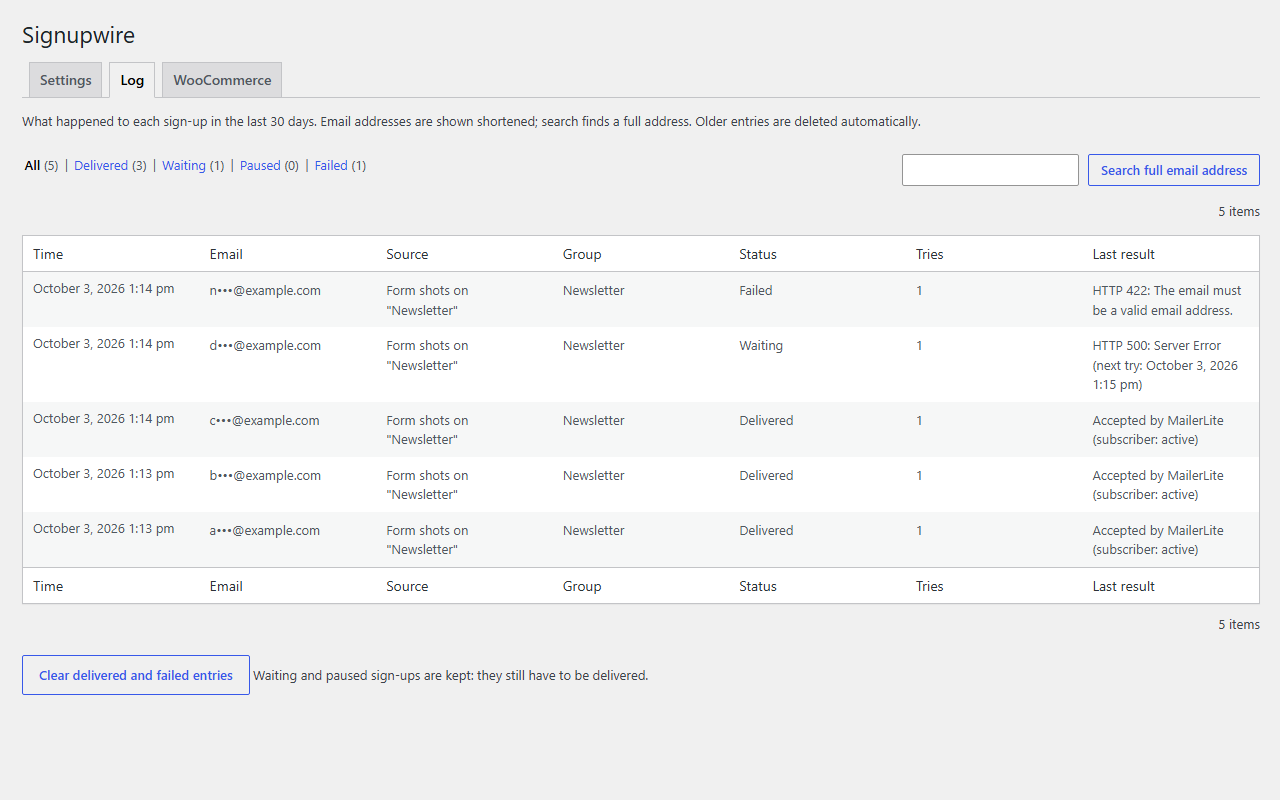Image resolution: width=1280 pixels, height=800 pixels.
Task: Filter the log by Failed
Action: click(331, 166)
